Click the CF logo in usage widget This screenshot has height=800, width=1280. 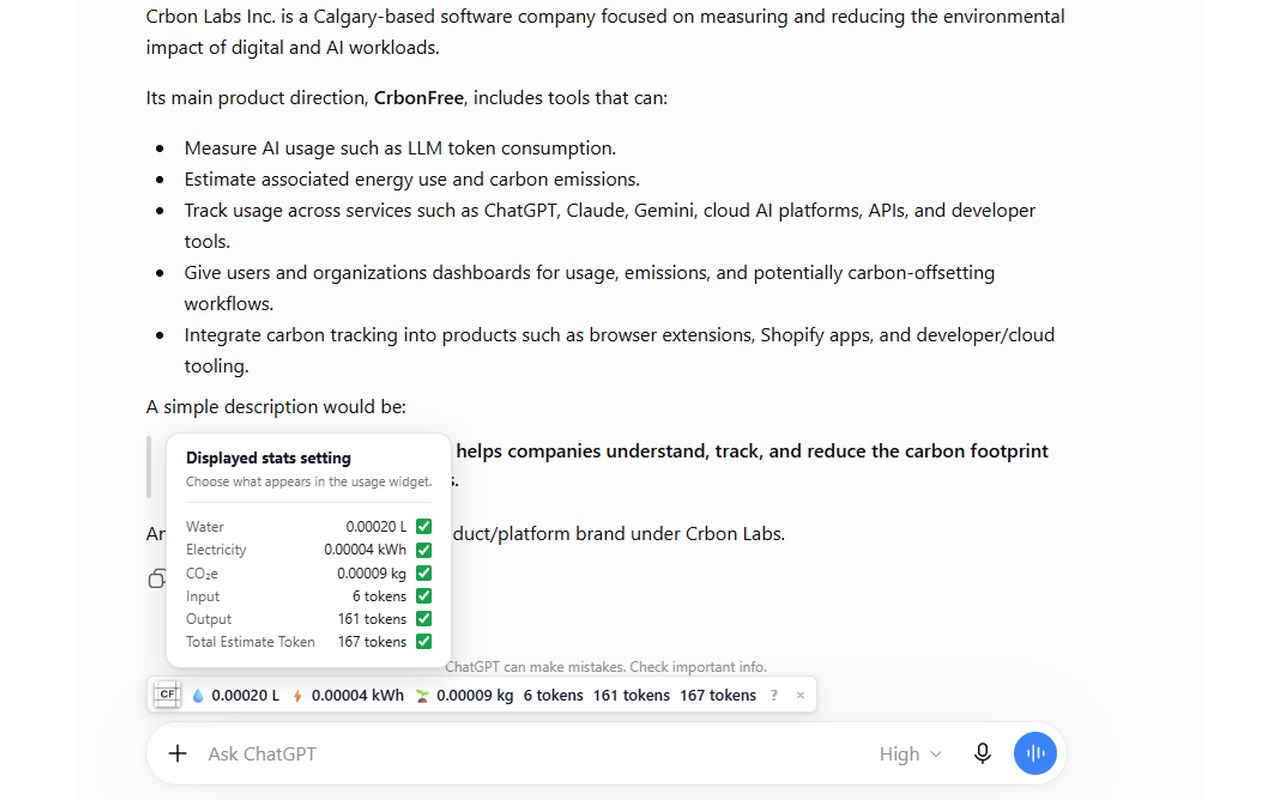point(167,695)
